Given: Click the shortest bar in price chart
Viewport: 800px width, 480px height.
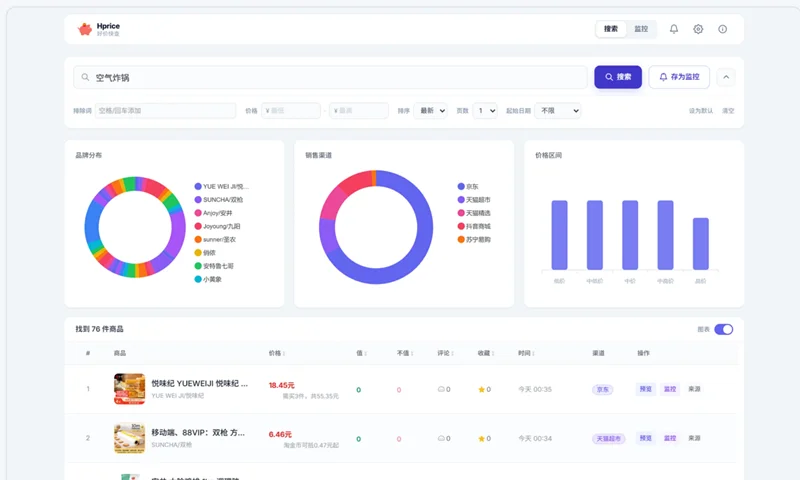Looking at the screenshot, I should point(701,244).
